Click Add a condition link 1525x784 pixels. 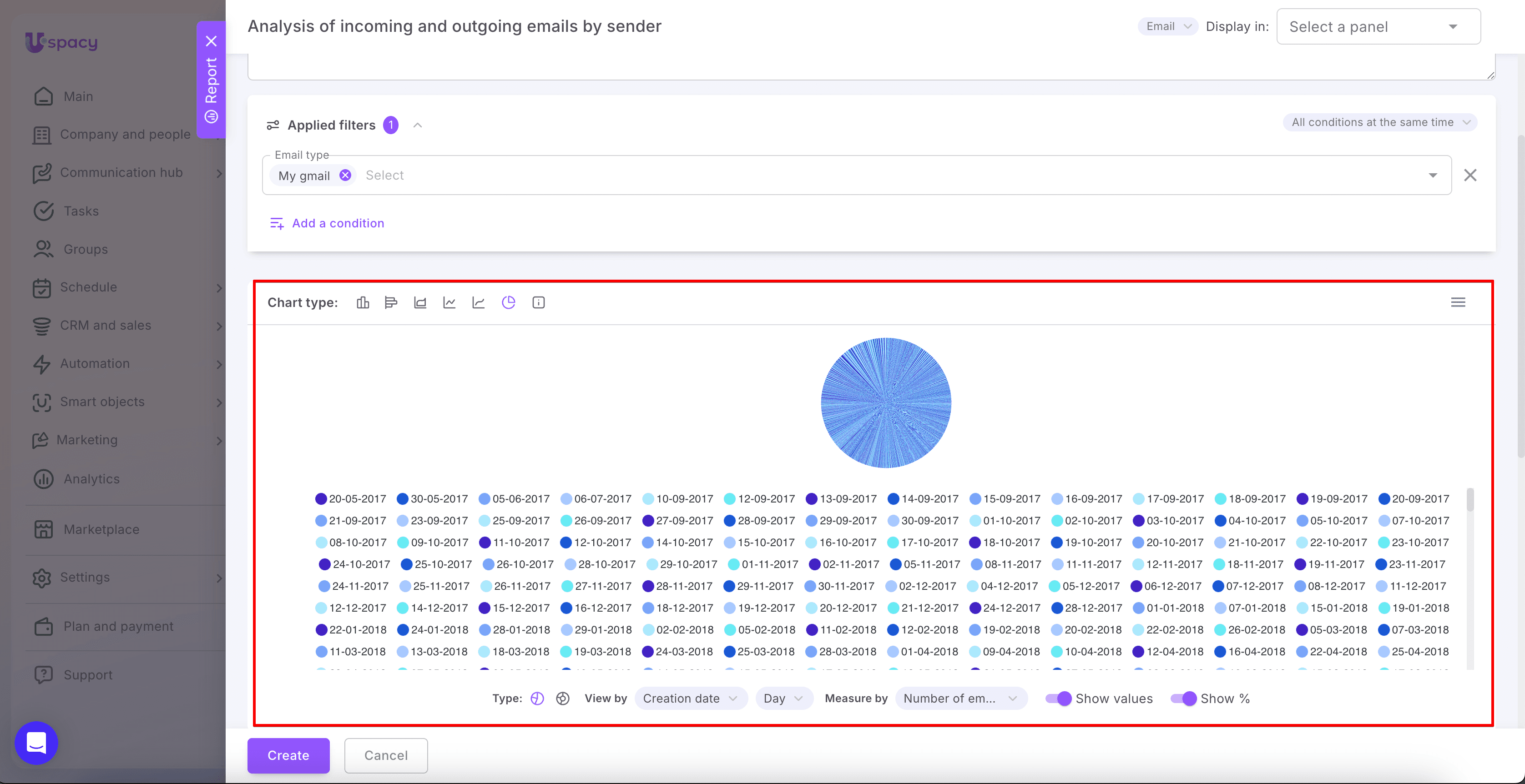click(327, 223)
